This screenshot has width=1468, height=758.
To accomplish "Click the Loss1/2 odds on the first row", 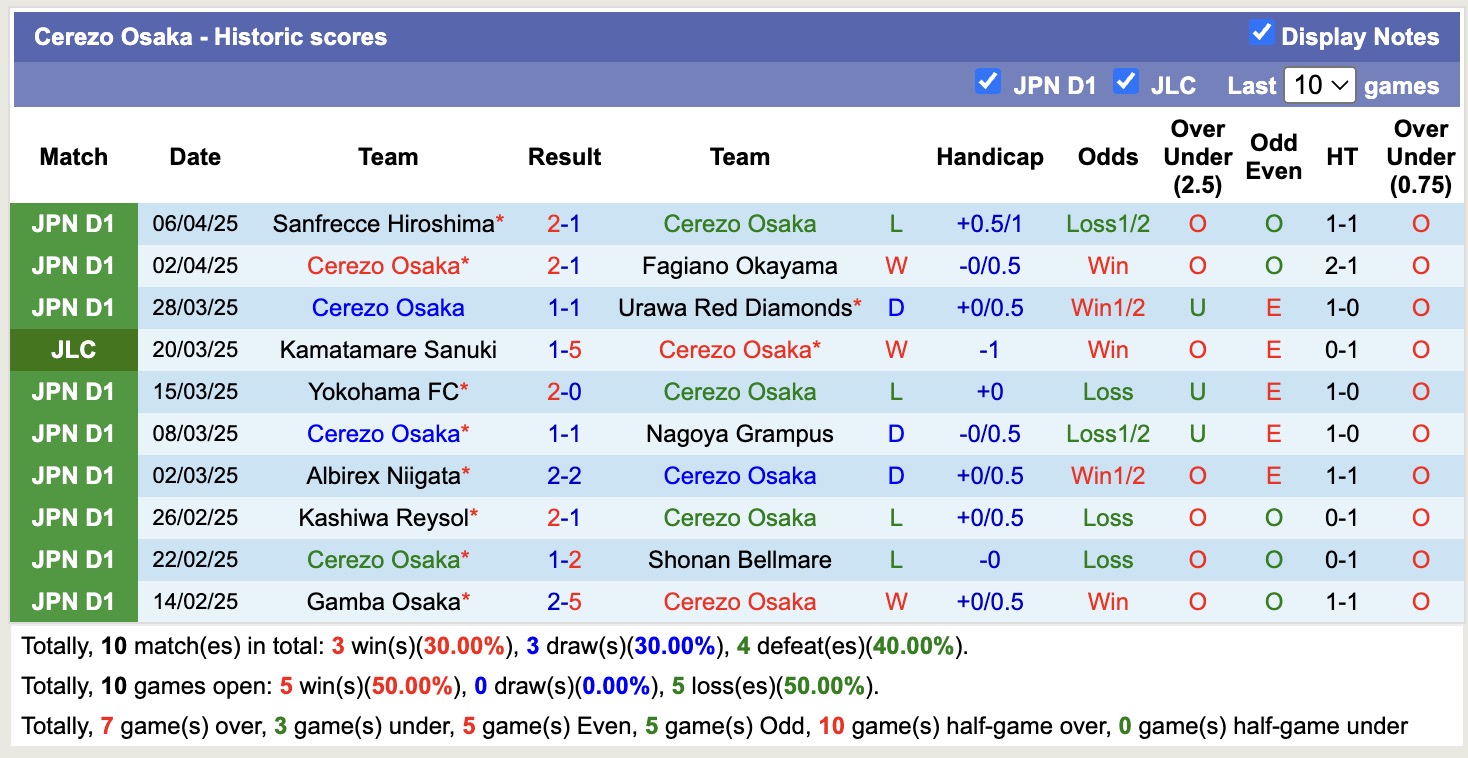I will (1107, 223).
